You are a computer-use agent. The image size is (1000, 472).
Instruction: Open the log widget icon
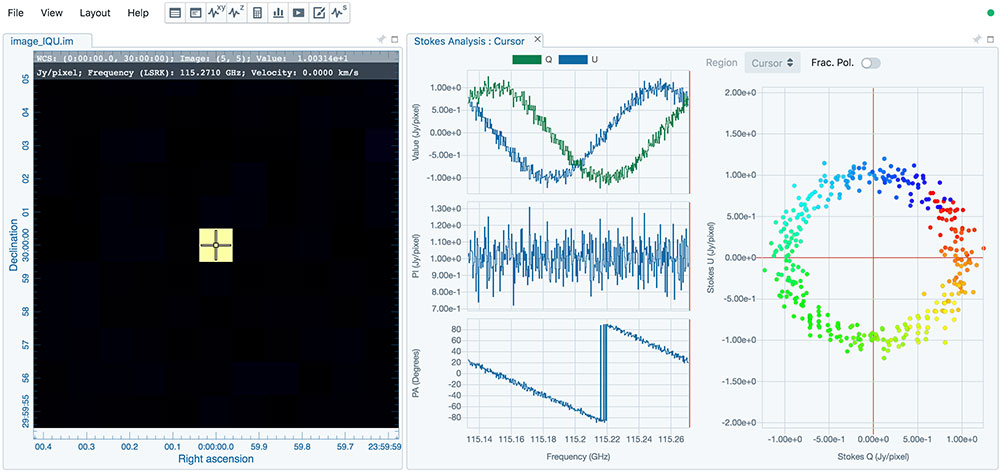[x=195, y=13]
